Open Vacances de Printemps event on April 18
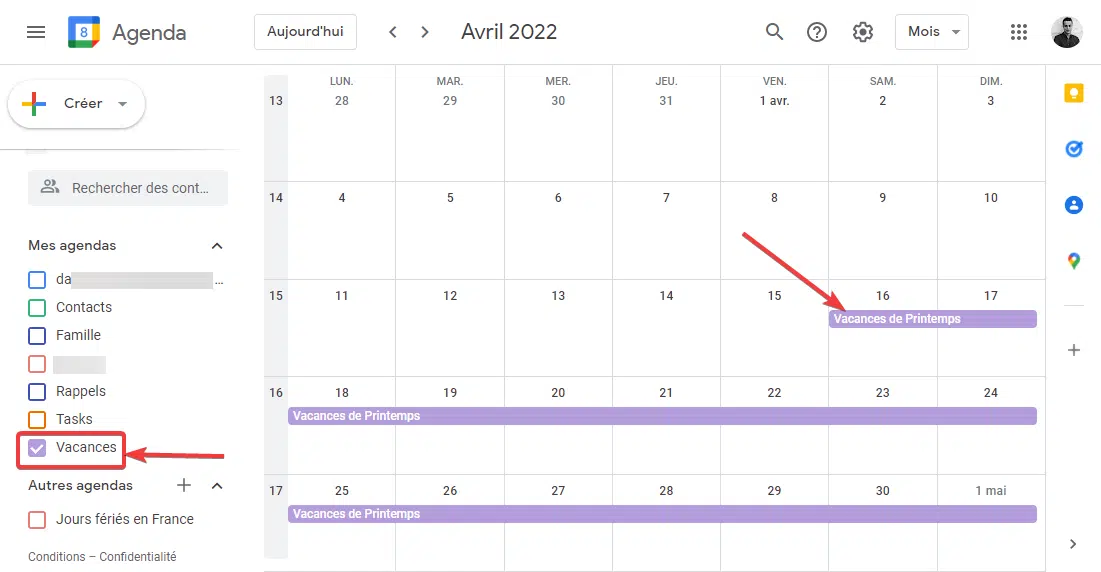Image resolution: width=1101 pixels, height=572 pixels. [x=662, y=416]
